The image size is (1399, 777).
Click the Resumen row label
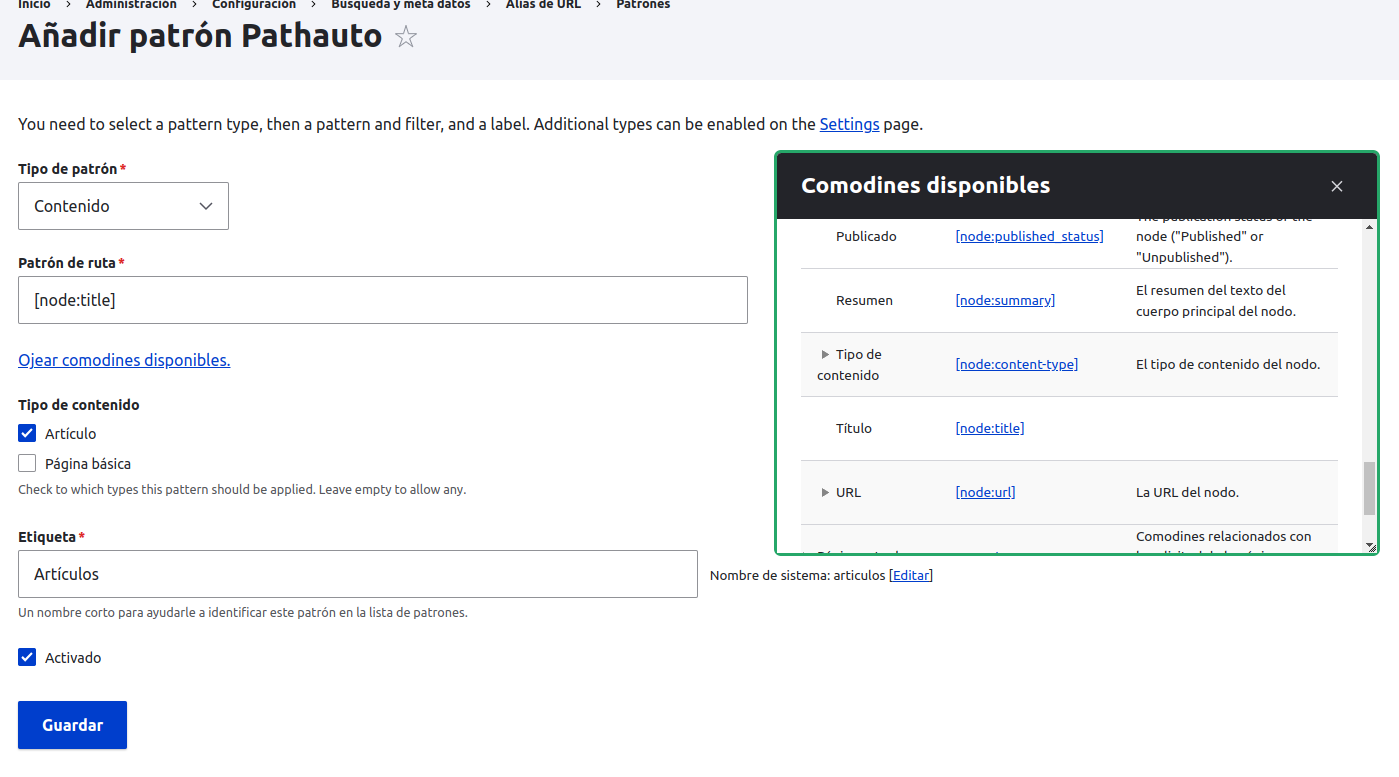(864, 300)
